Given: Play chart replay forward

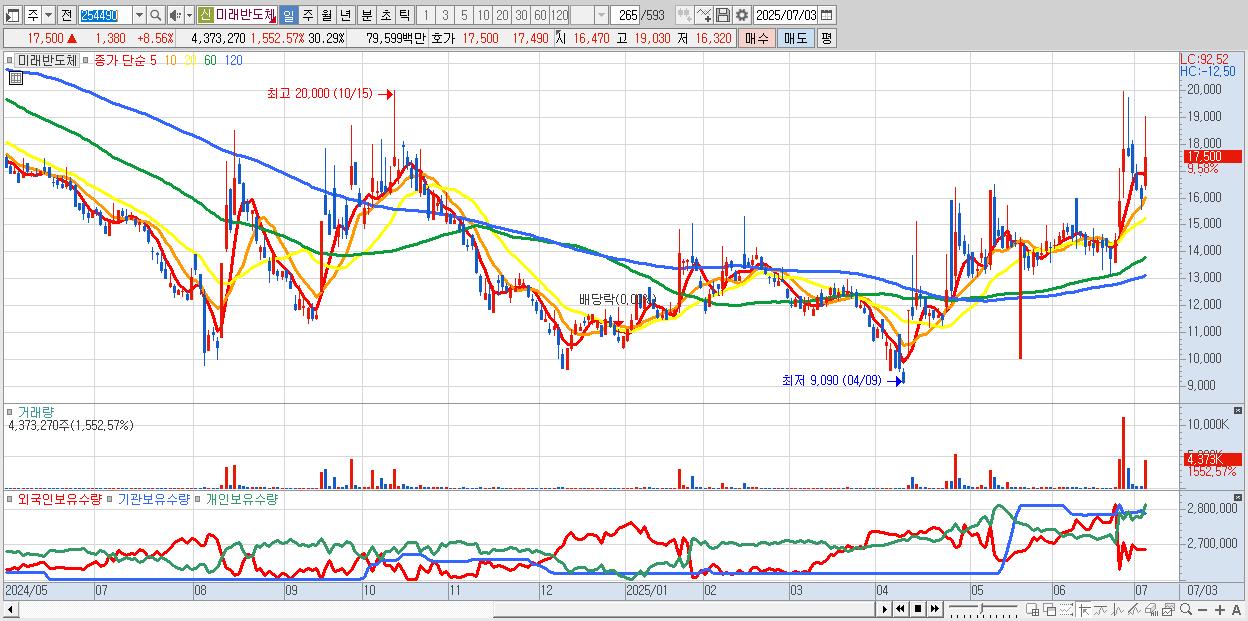Looking at the screenshot, I should point(885,609).
